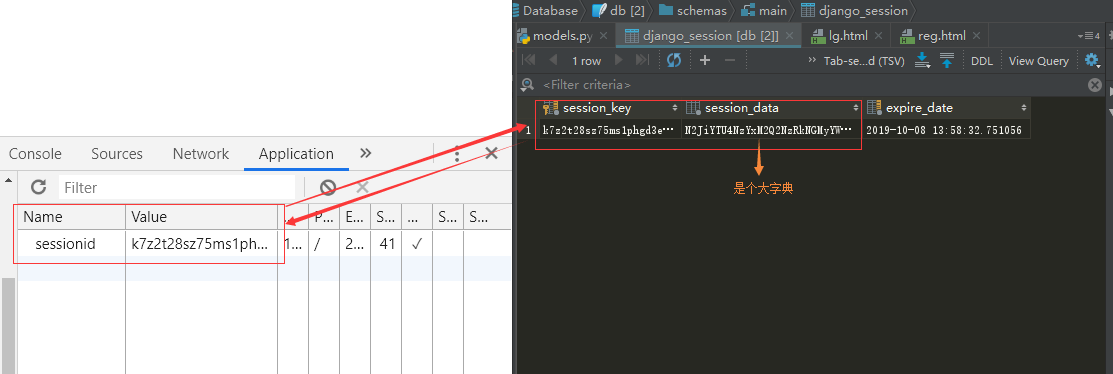The height and width of the screenshot is (374, 1113).
Task: Click the DevTools sidebar scrollbar thumb
Action: tap(8, 326)
